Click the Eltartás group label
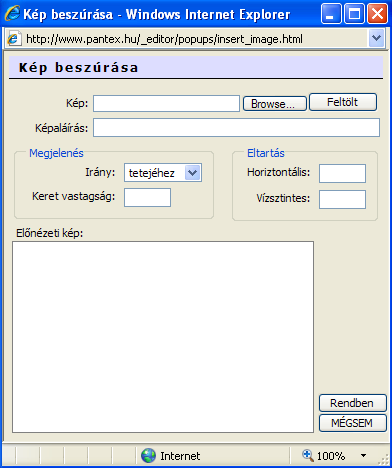 (x=266, y=153)
